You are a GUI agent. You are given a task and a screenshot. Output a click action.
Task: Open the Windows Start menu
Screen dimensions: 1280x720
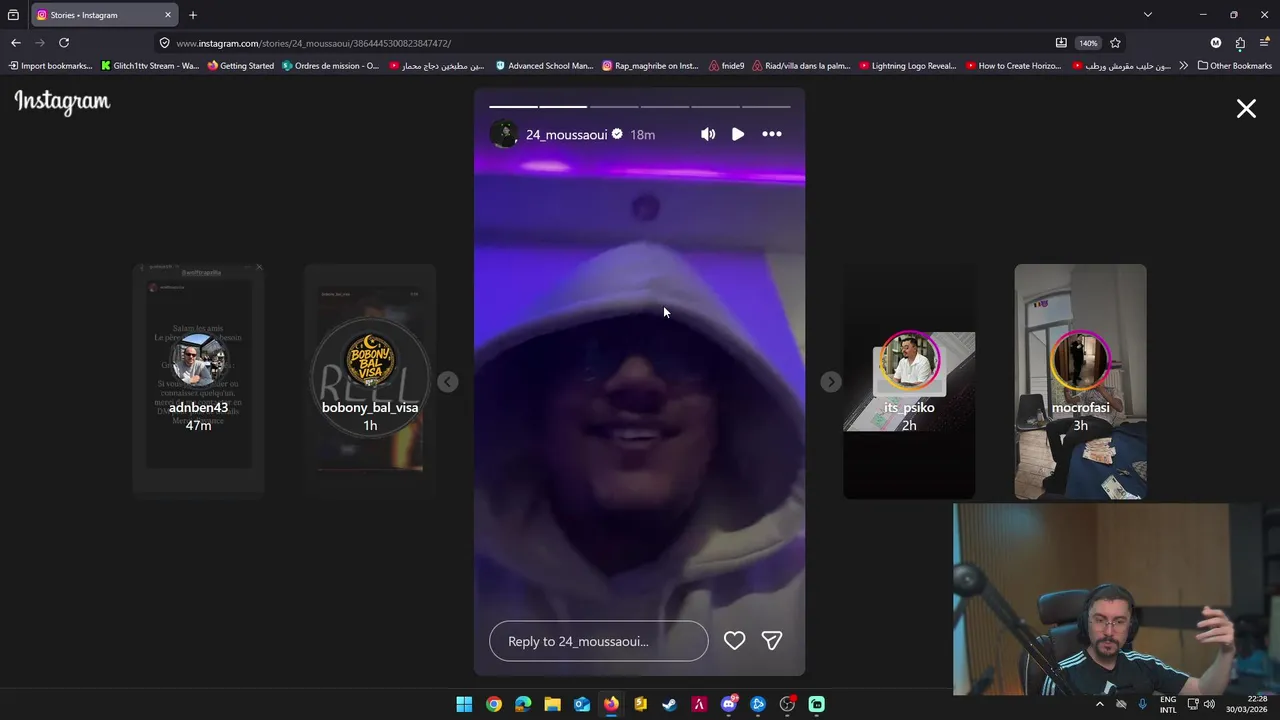pos(464,704)
